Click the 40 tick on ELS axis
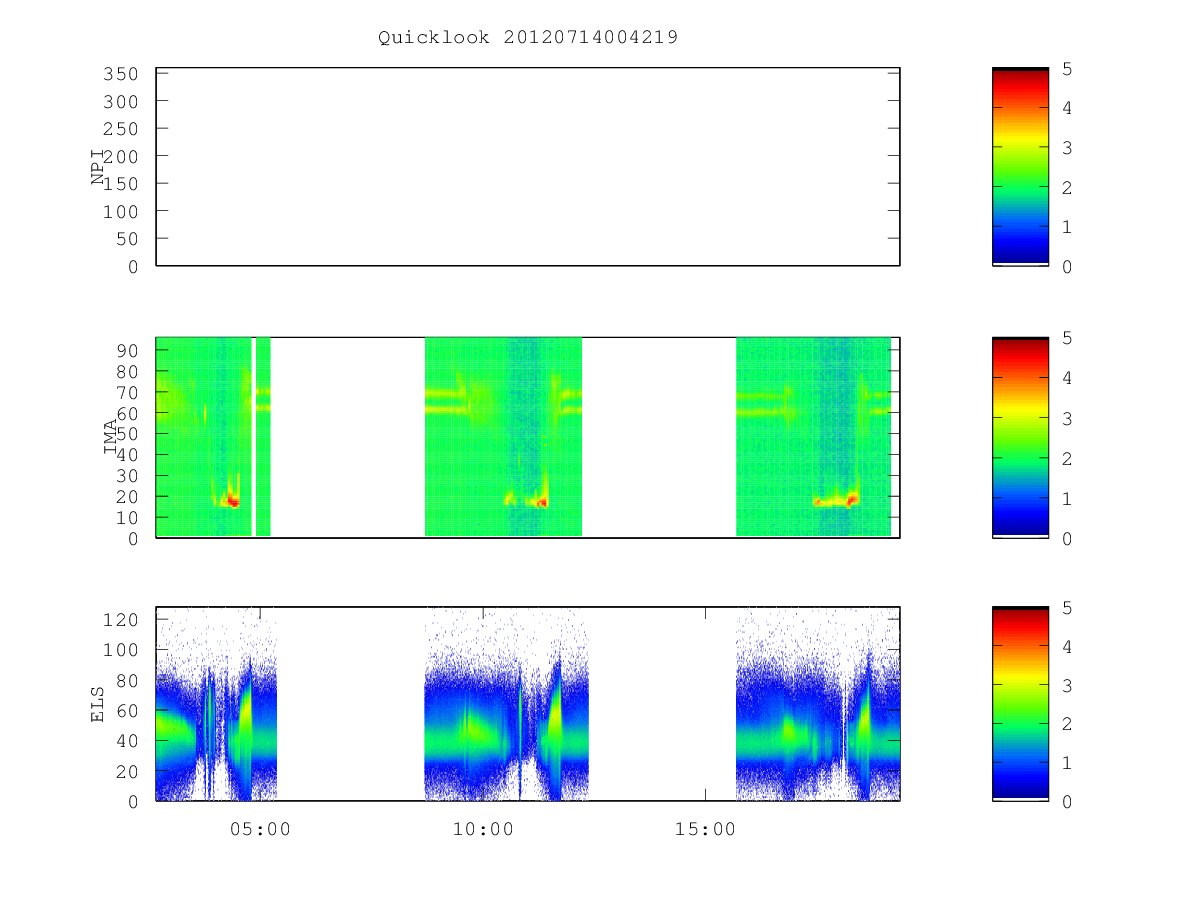 [127, 741]
